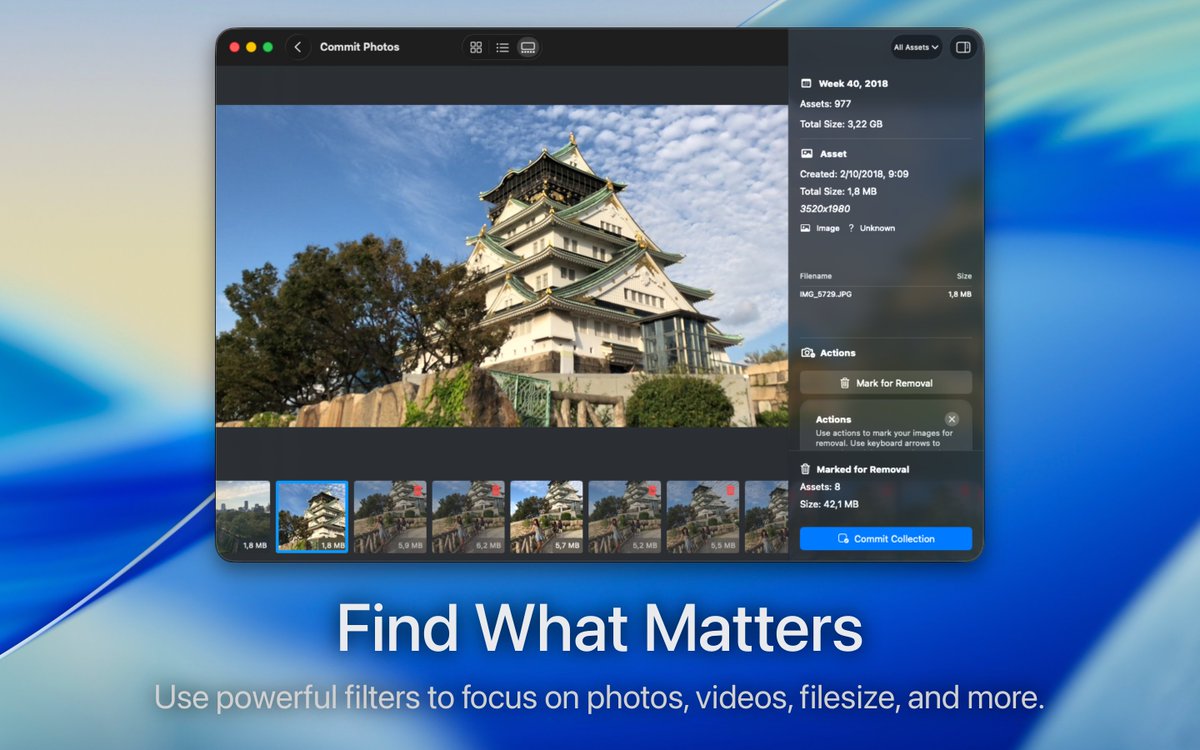The width and height of the screenshot is (1200, 750).
Task: Click removal trash badge on 5,5 MB thumbnail
Action: [730, 490]
